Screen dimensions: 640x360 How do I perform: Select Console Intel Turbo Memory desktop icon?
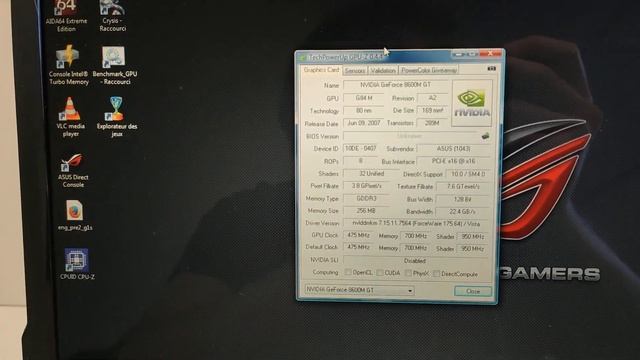pyautogui.click(x=68, y=65)
